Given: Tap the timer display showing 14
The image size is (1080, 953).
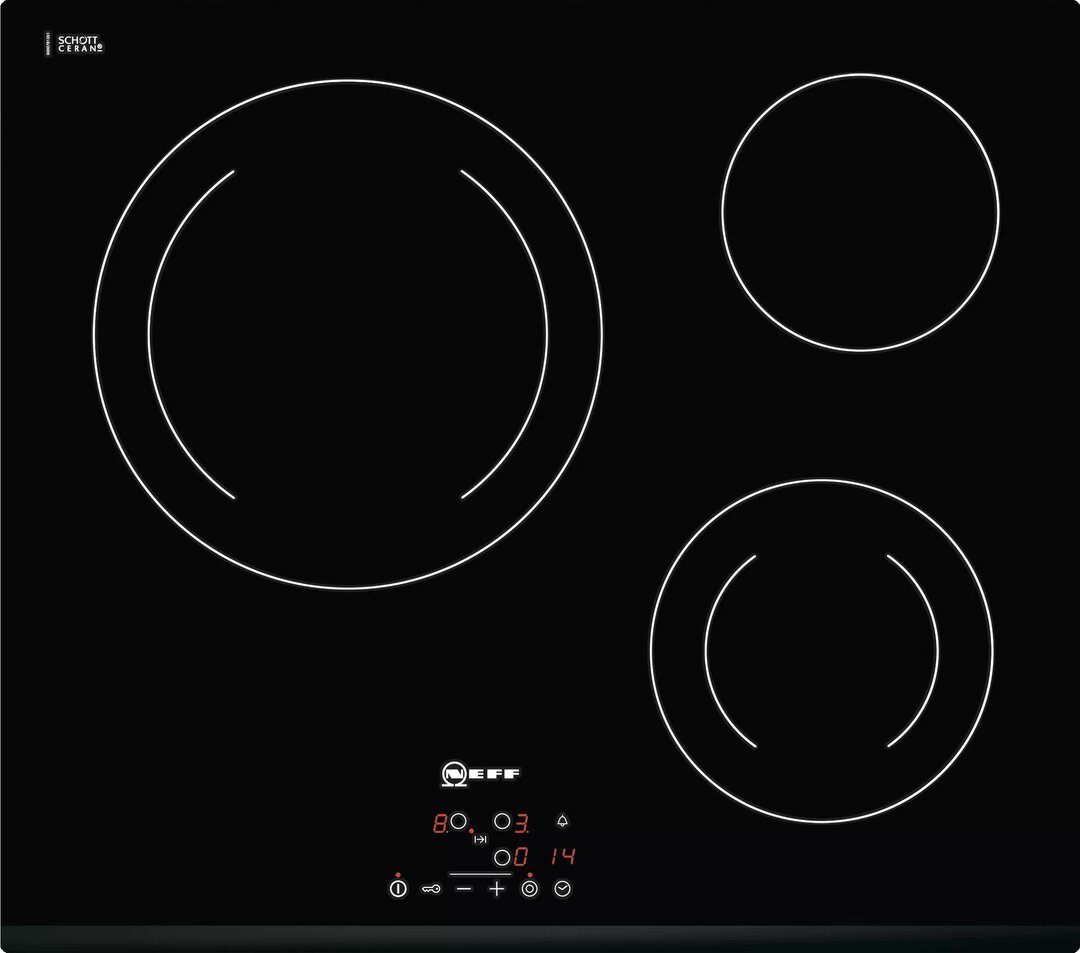Looking at the screenshot, I should 562,857.
